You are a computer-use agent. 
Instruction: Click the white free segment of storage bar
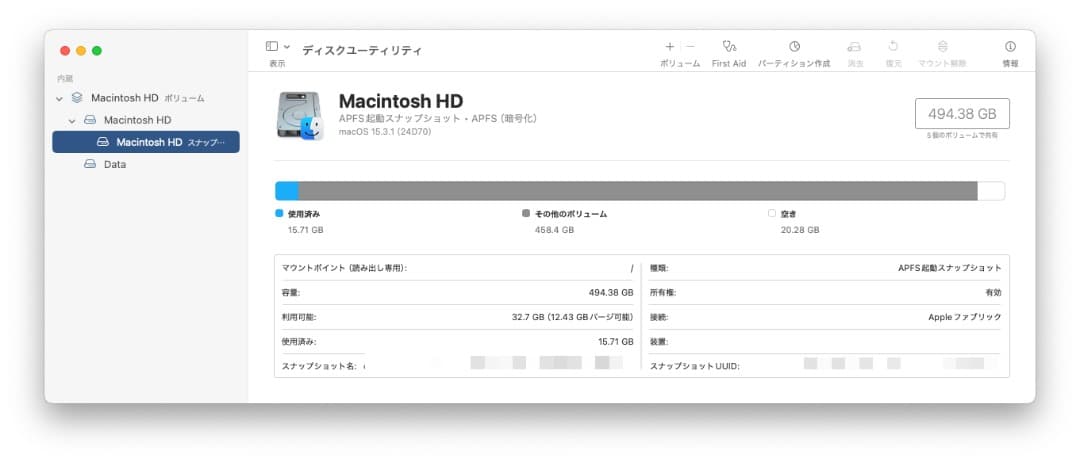click(x=990, y=191)
